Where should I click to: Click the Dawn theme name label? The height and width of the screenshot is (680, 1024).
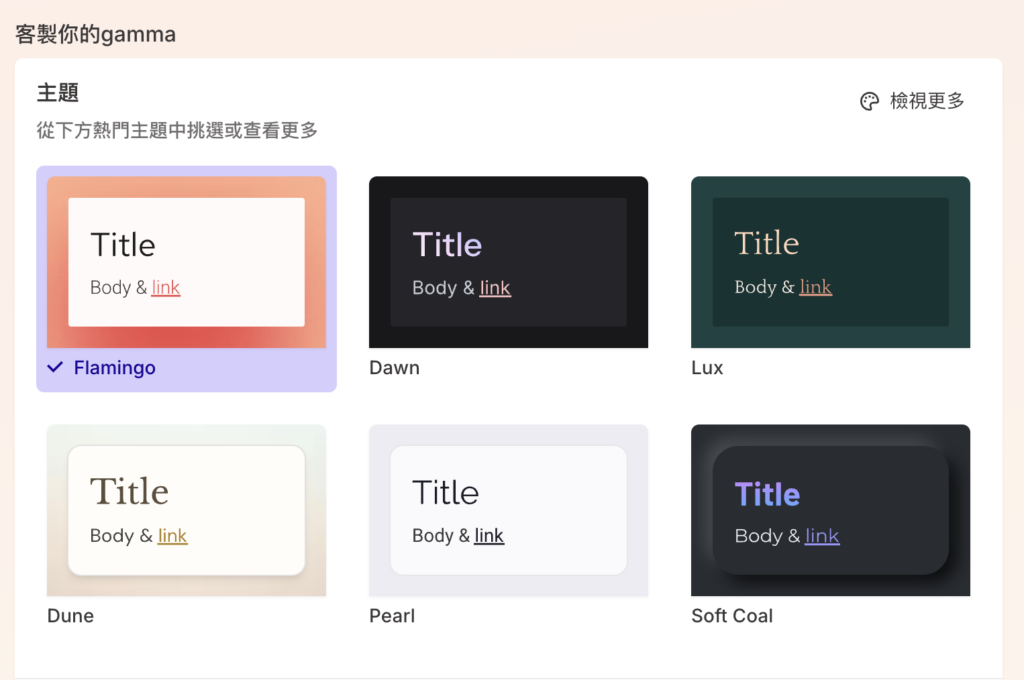pos(394,368)
